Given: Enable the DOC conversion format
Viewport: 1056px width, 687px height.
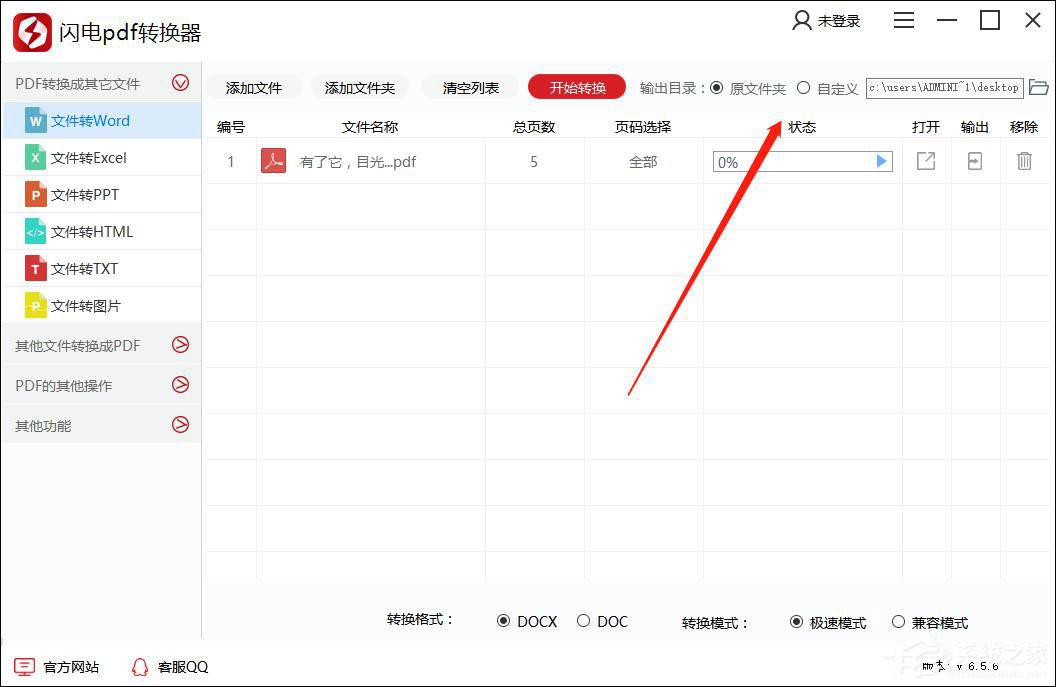Looking at the screenshot, I should pos(583,621).
